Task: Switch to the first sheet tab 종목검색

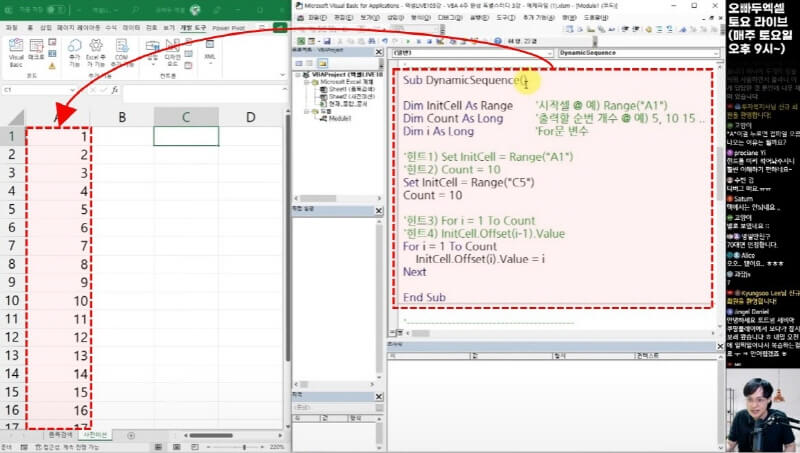Action: tap(60, 435)
